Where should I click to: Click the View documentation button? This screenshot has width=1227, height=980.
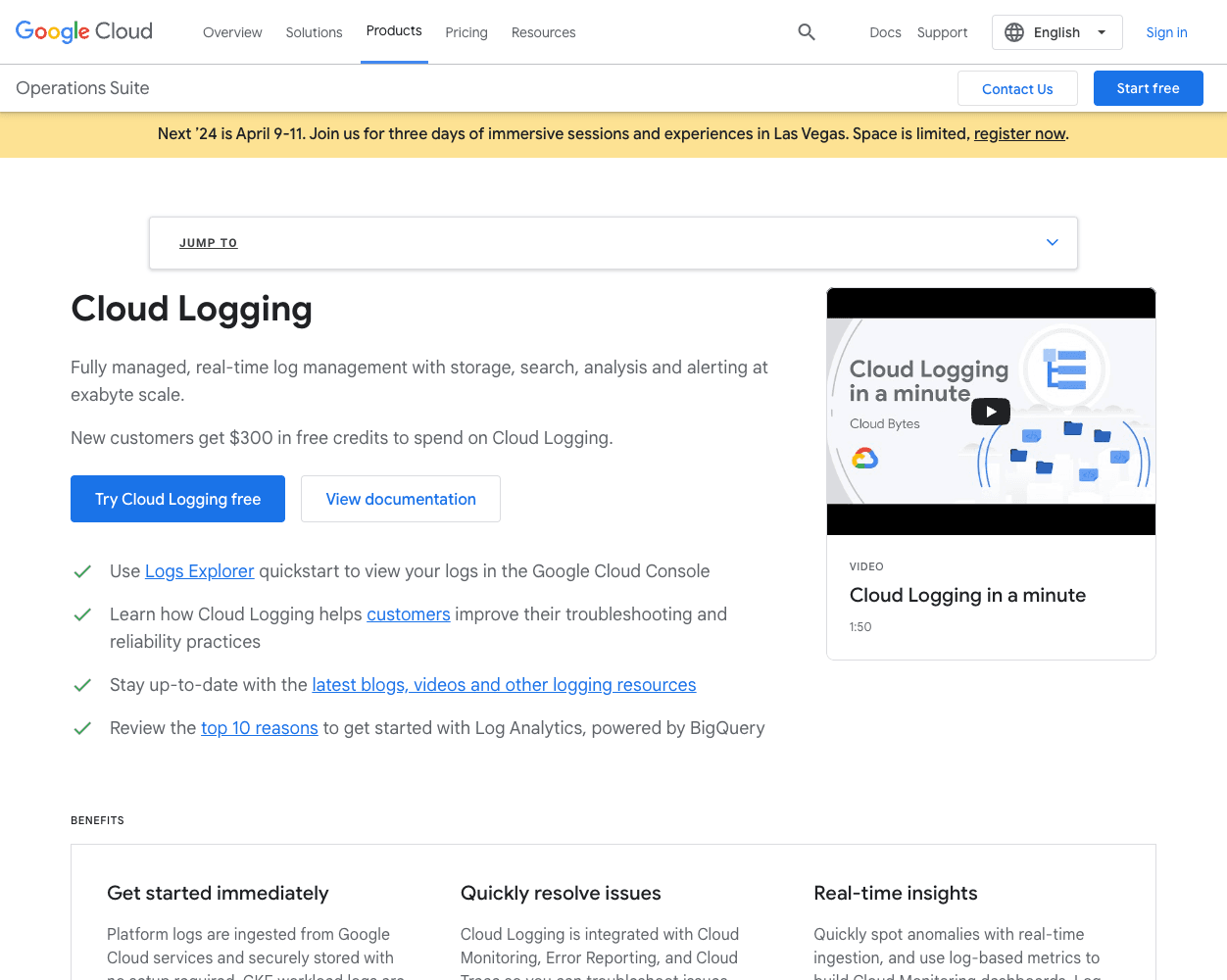point(401,499)
